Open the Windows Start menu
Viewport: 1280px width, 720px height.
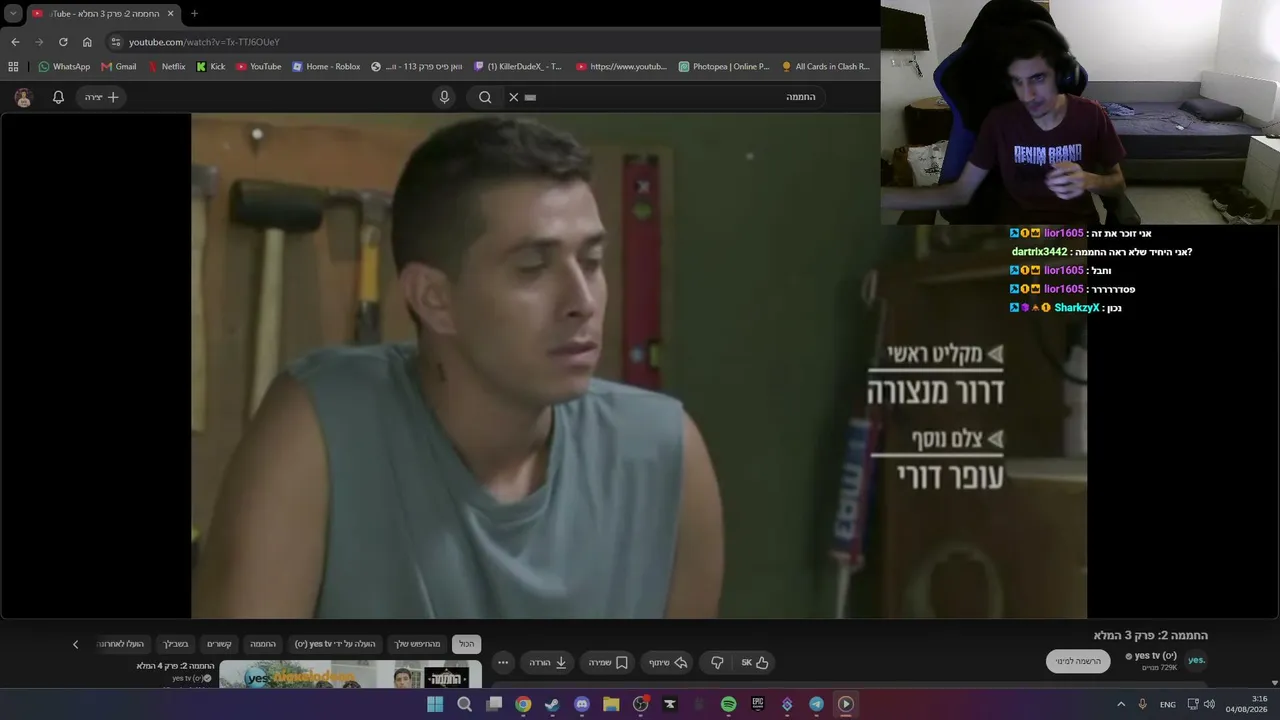point(435,704)
